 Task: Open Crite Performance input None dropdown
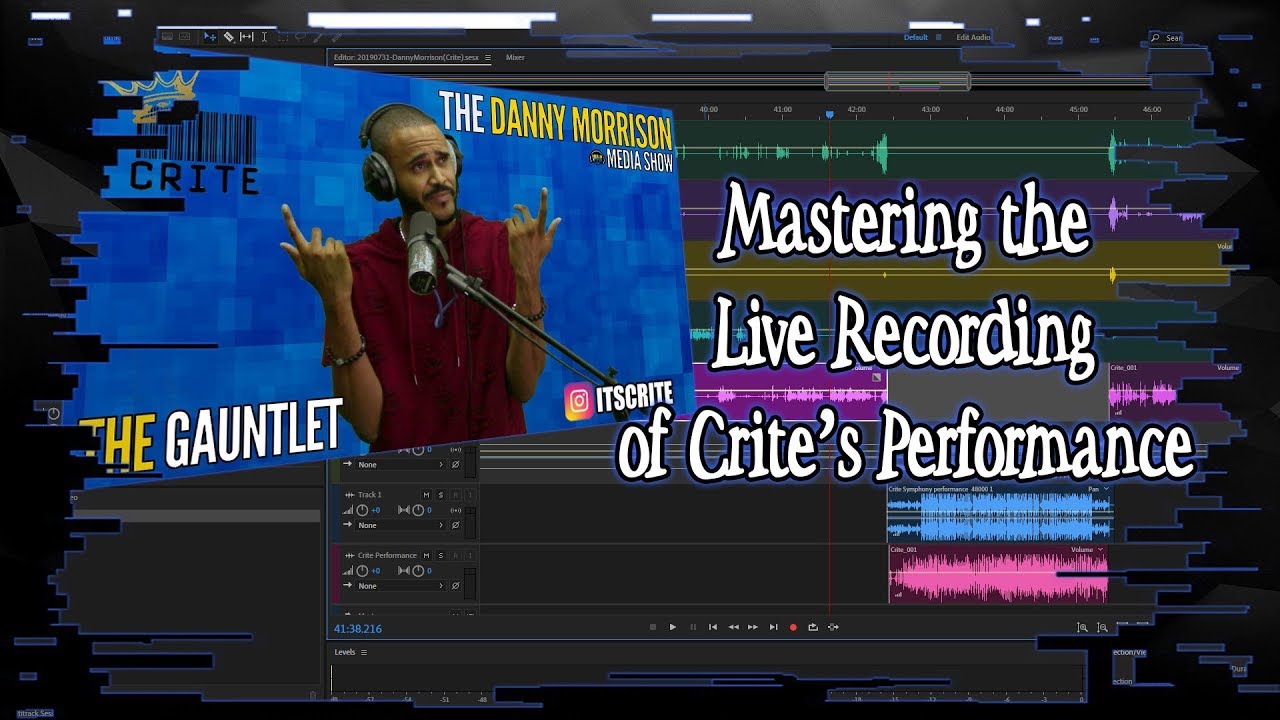[x=401, y=586]
